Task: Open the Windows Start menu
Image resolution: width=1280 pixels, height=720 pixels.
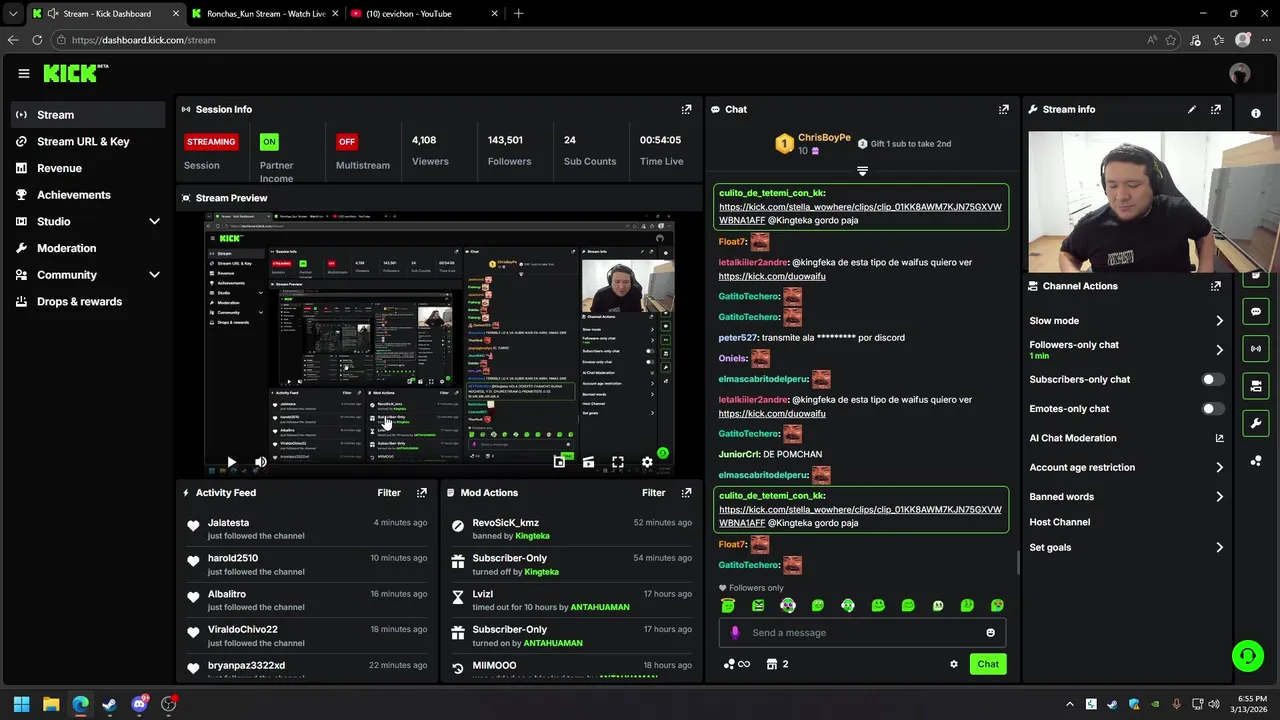Action: [x=21, y=704]
